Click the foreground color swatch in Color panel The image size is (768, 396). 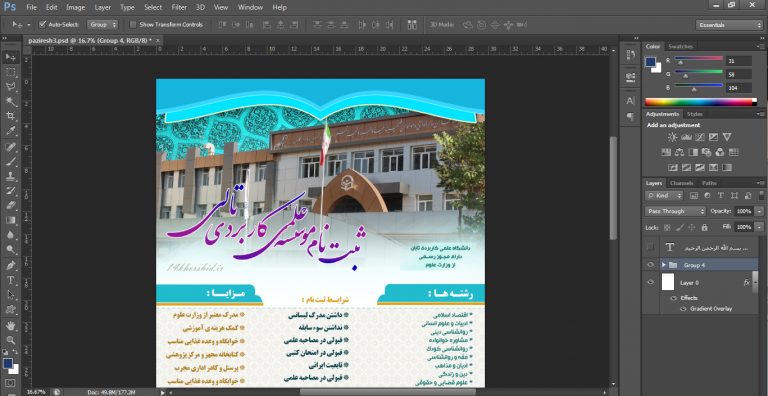point(650,62)
